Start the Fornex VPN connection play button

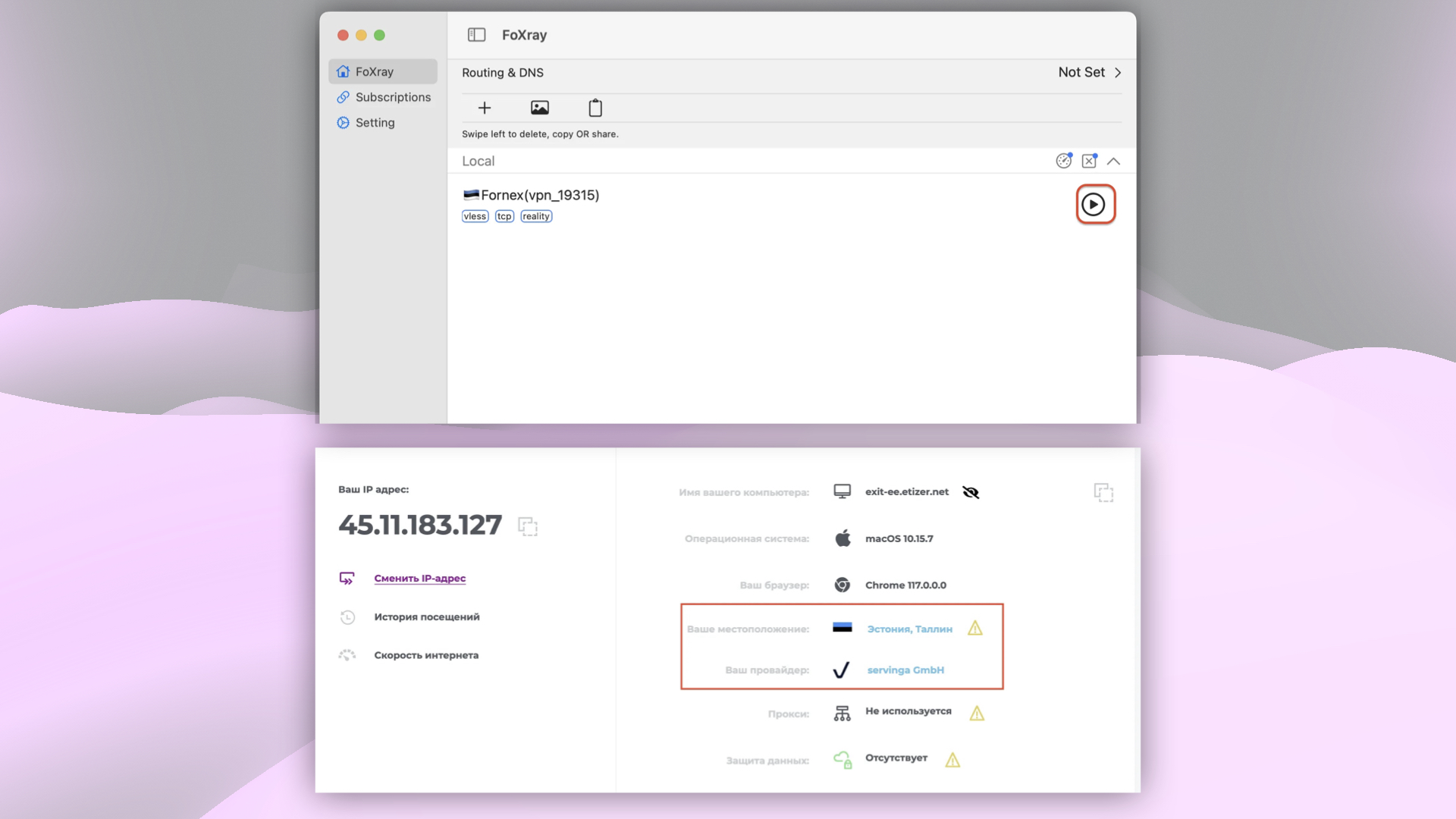(1094, 204)
